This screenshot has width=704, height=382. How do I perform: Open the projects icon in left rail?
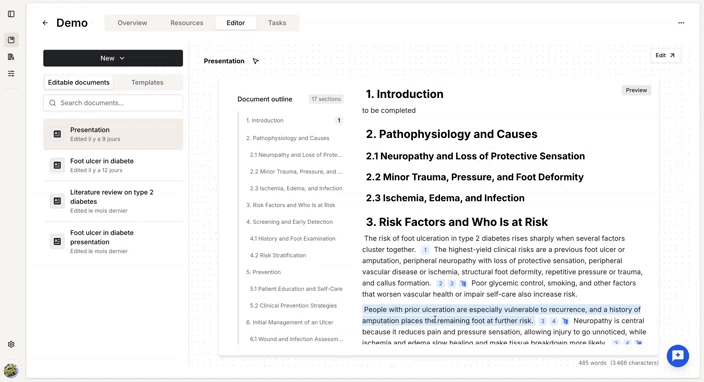click(x=11, y=40)
